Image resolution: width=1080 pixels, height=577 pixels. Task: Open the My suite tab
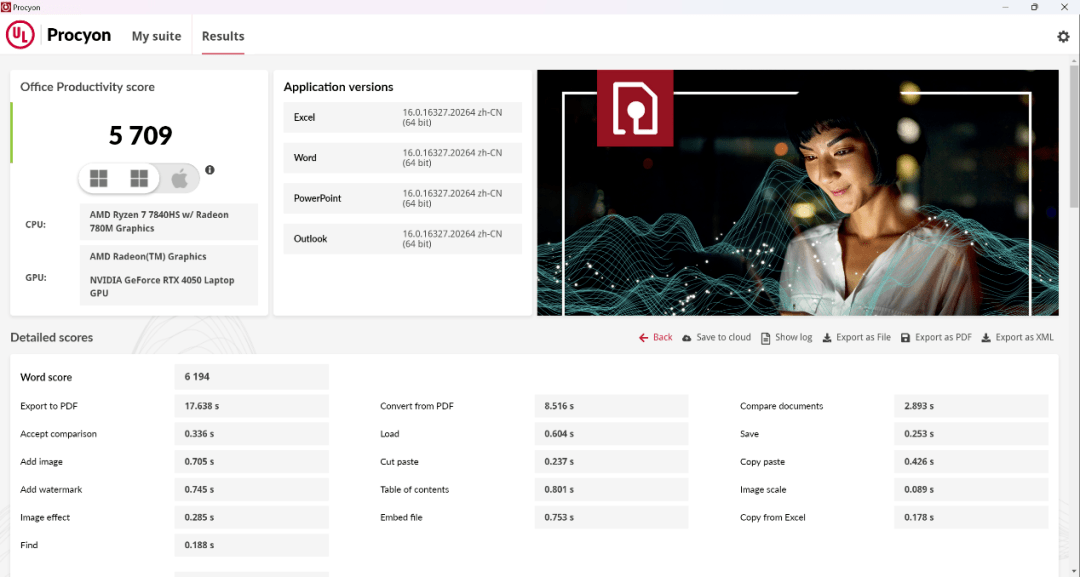(x=156, y=37)
